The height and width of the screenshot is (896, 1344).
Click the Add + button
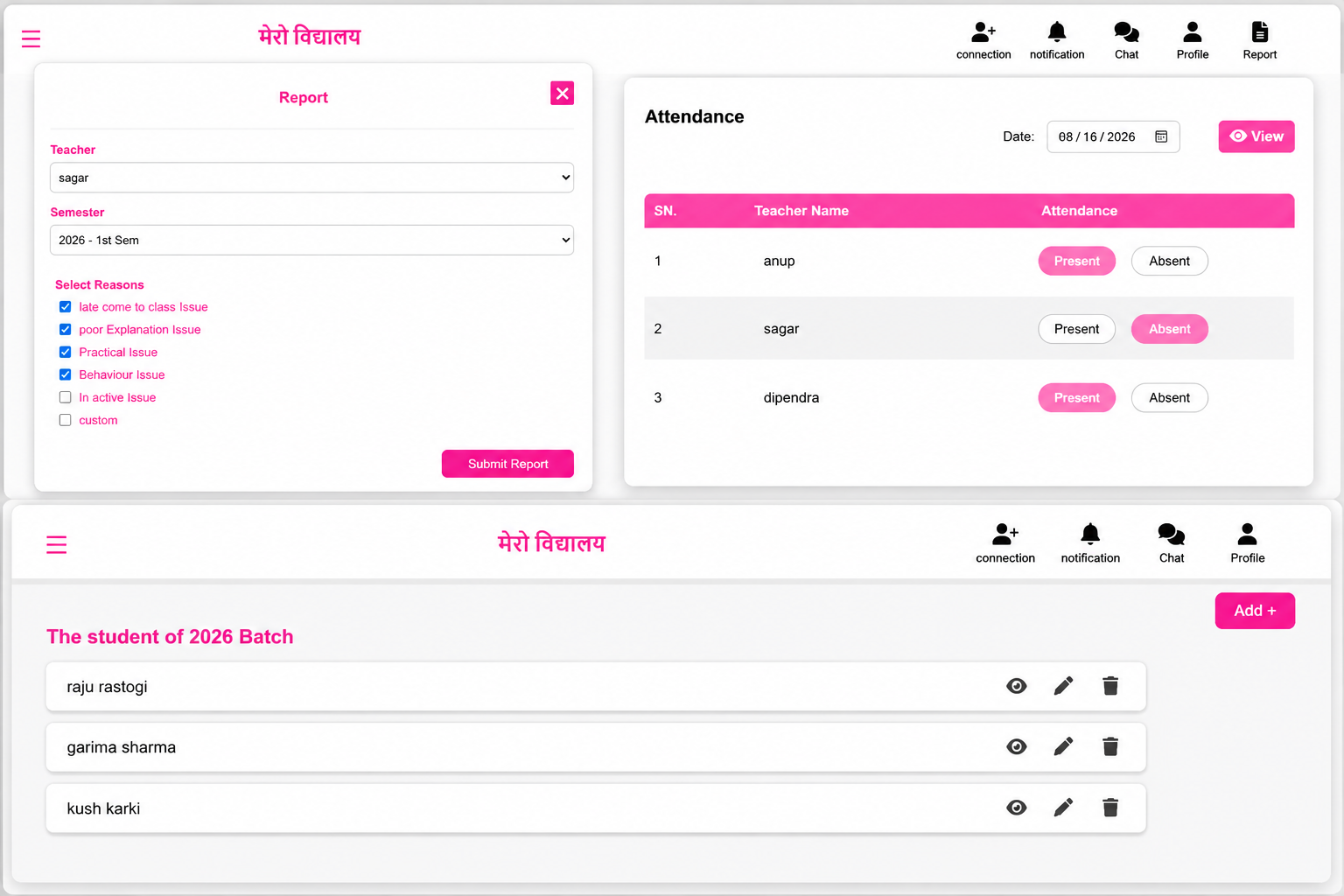(1255, 611)
